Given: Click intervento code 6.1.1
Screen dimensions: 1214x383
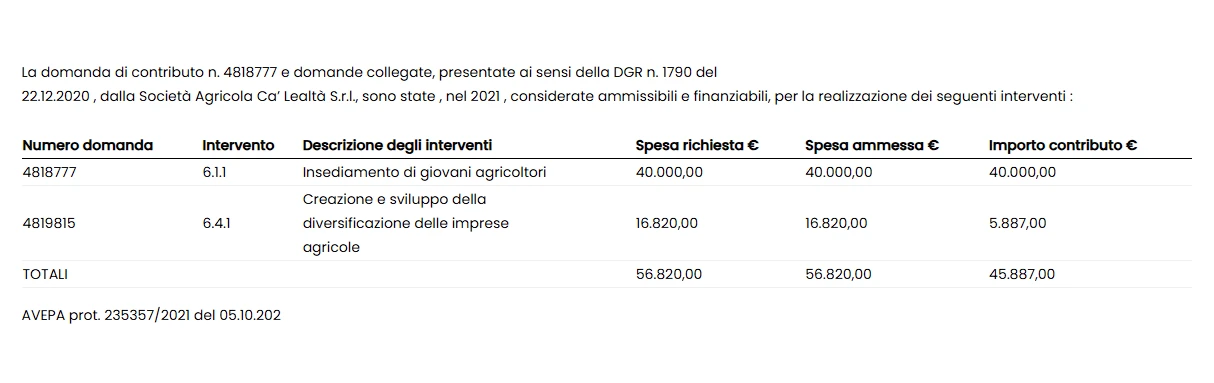Looking at the screenshot, I should tap(214, 172).
